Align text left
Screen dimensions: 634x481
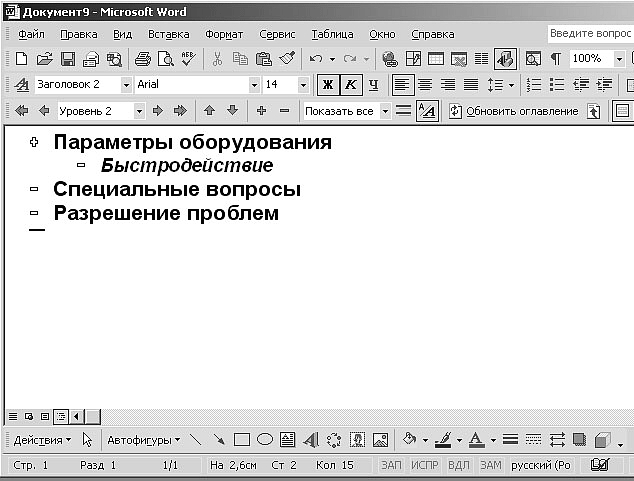(403, 84)
